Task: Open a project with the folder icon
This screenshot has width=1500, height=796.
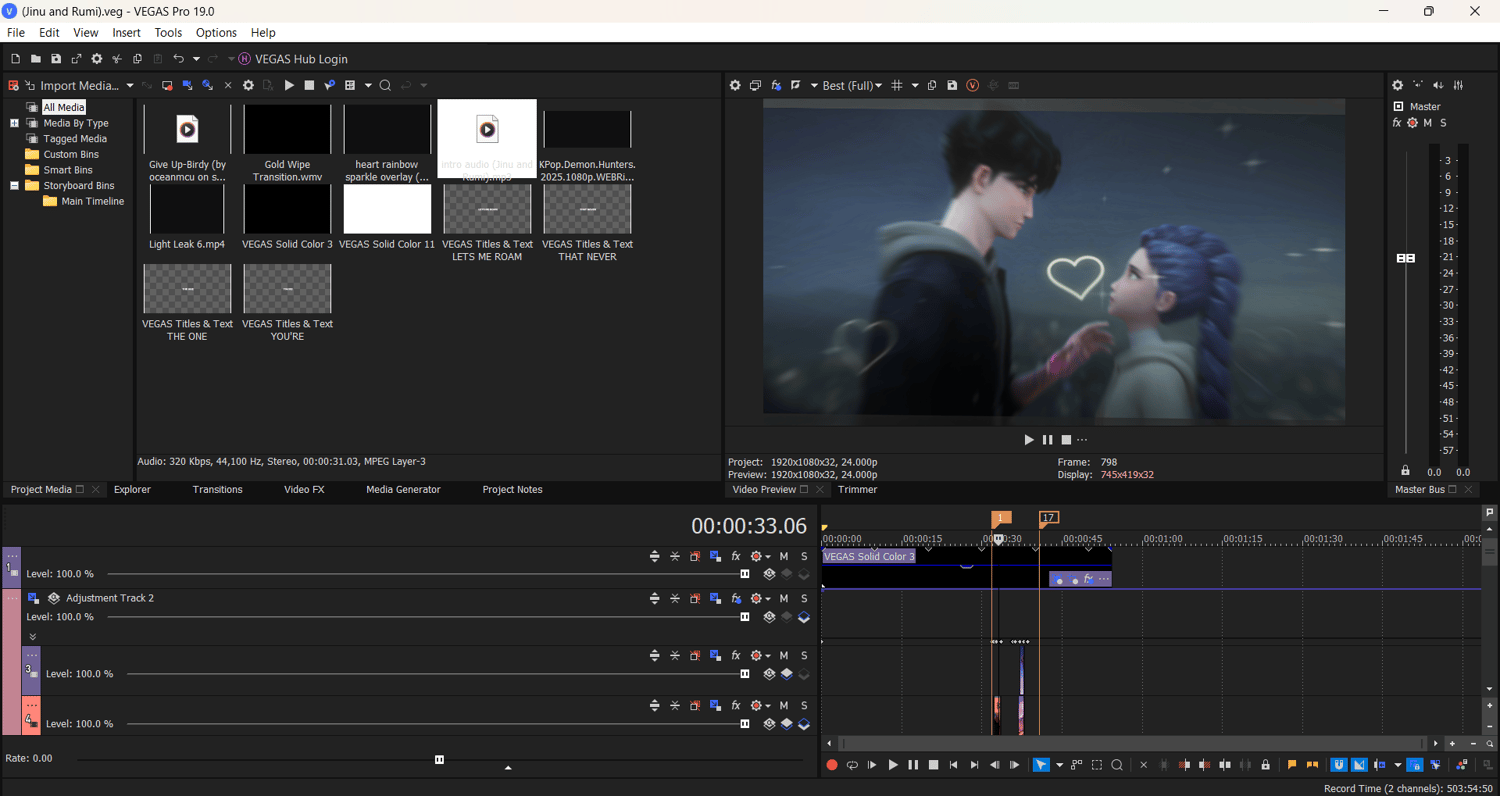Action: point(35,59)
